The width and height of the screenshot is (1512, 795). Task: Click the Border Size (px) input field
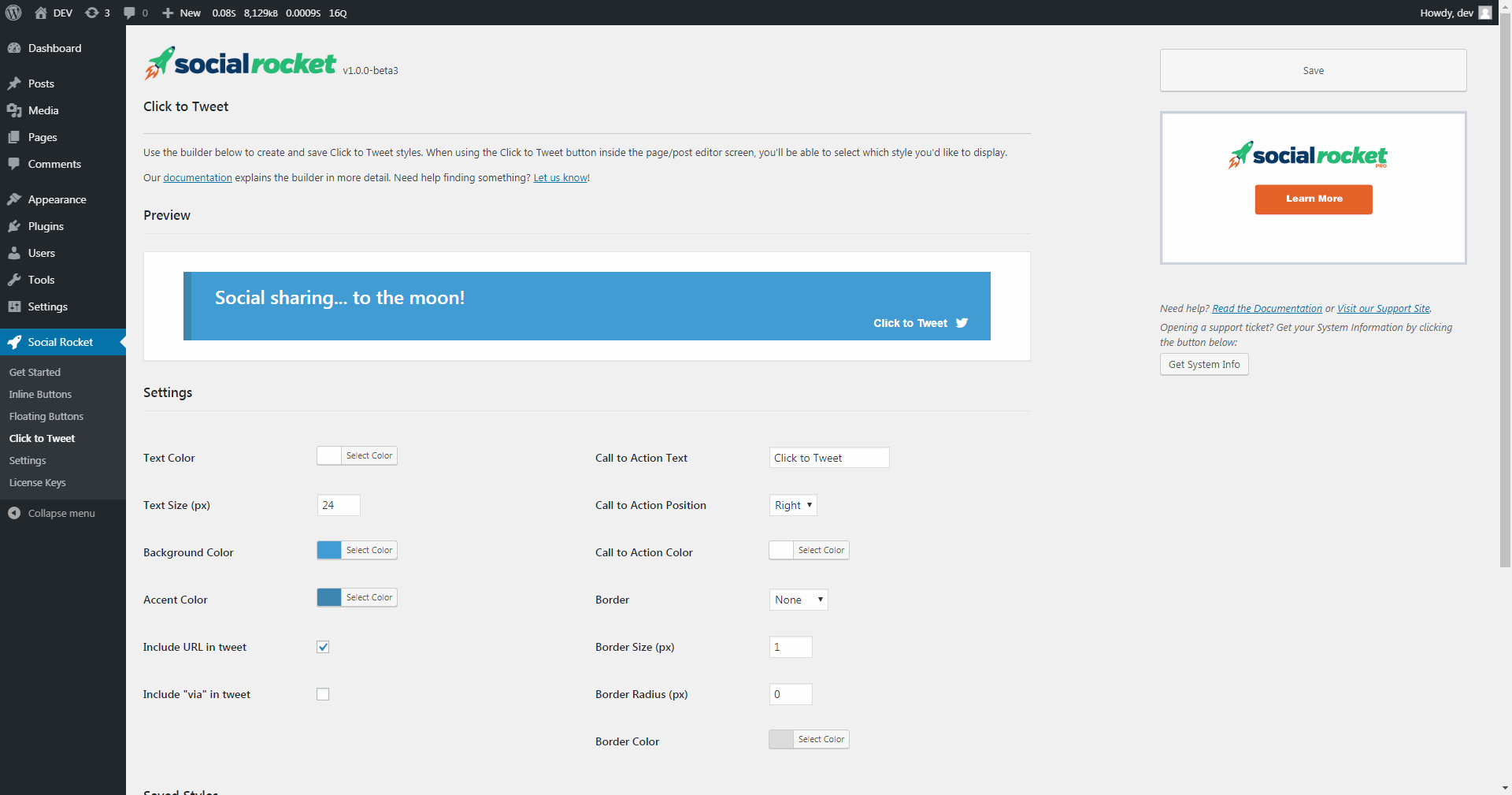(791, 647)
